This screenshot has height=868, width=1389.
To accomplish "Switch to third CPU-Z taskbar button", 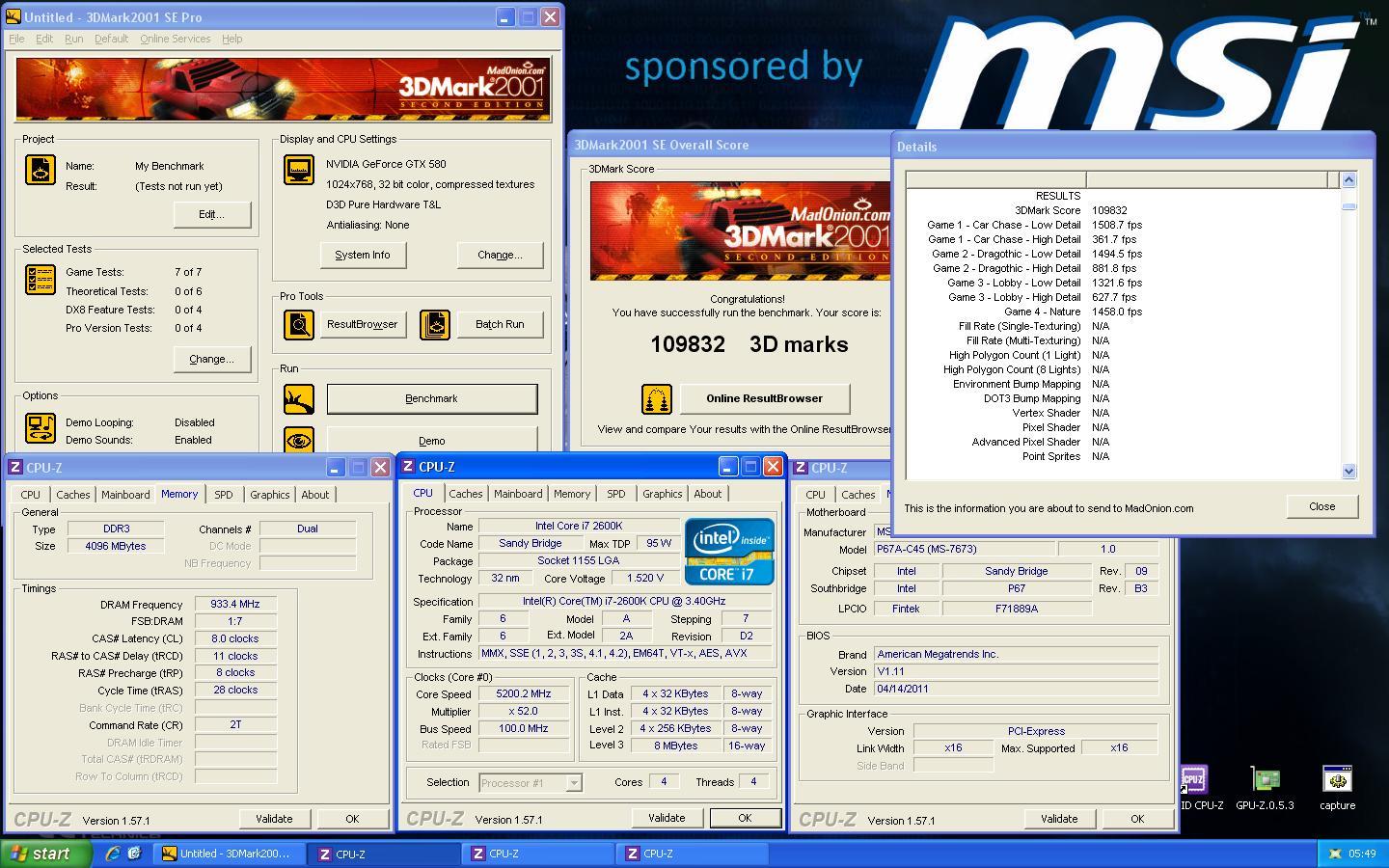I will (x=693, y=854).
